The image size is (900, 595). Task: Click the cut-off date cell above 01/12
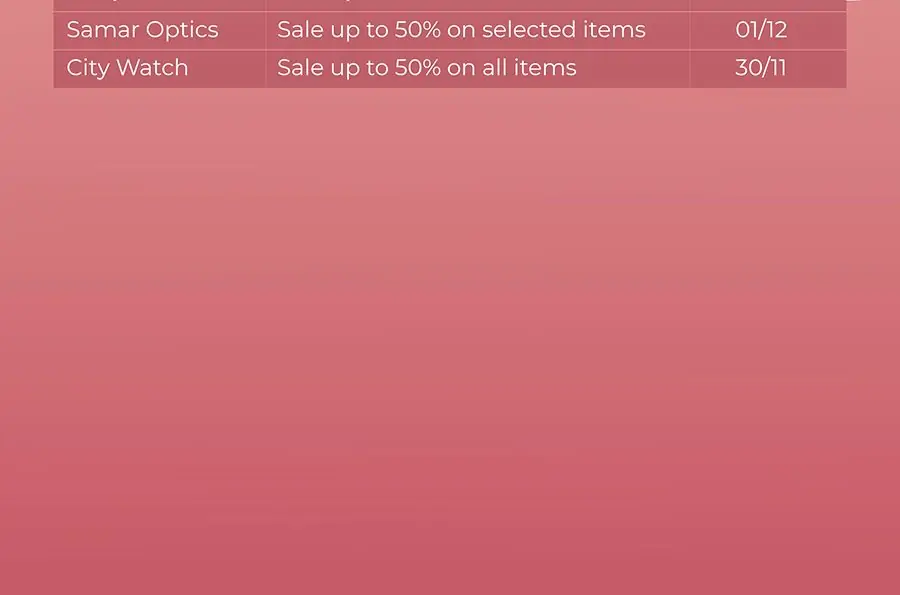click(768, 5)
